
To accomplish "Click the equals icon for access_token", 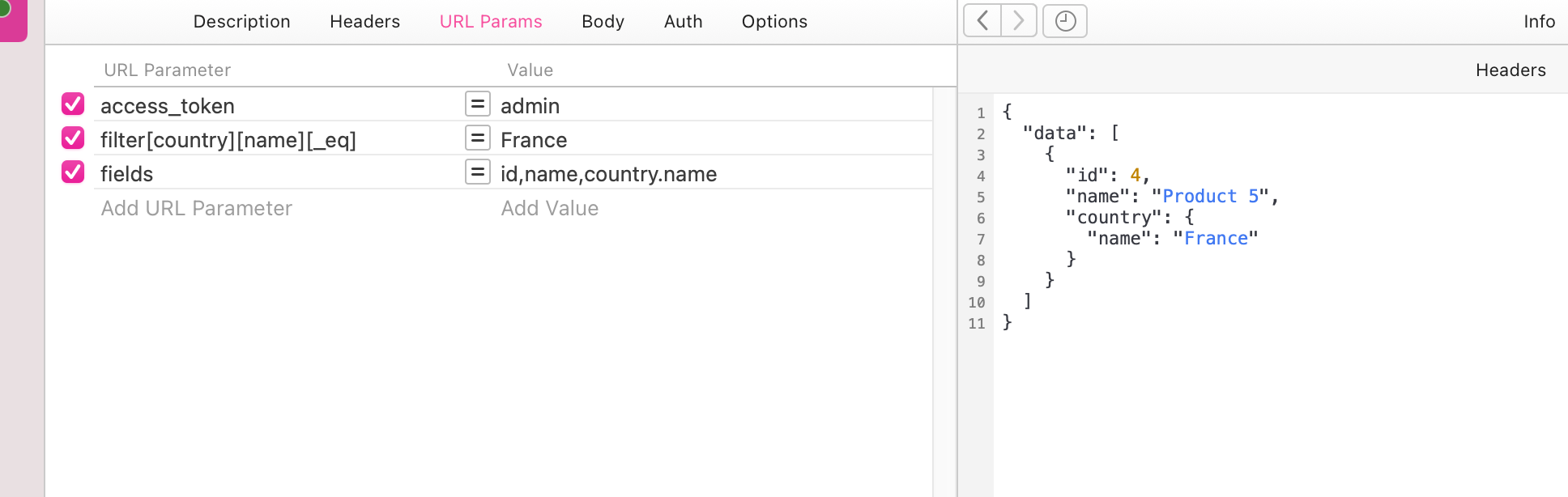I will pos(478,104).
